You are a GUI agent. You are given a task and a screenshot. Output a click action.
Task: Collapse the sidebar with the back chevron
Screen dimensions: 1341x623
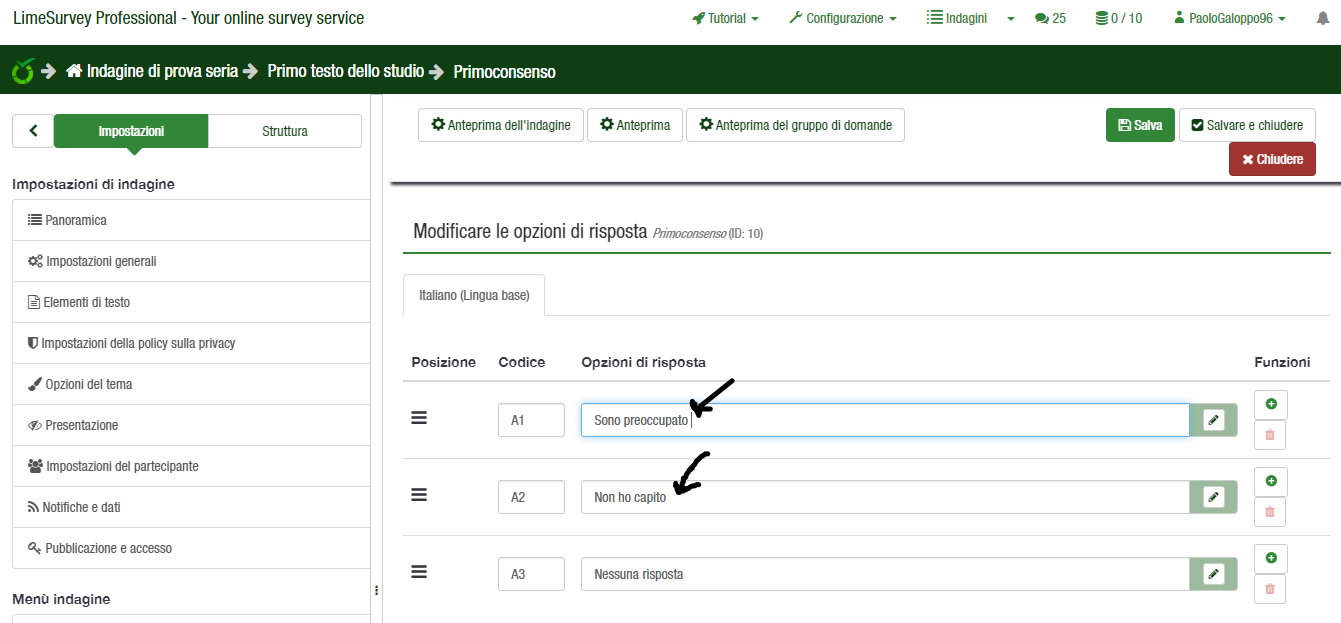coord(33,131)
